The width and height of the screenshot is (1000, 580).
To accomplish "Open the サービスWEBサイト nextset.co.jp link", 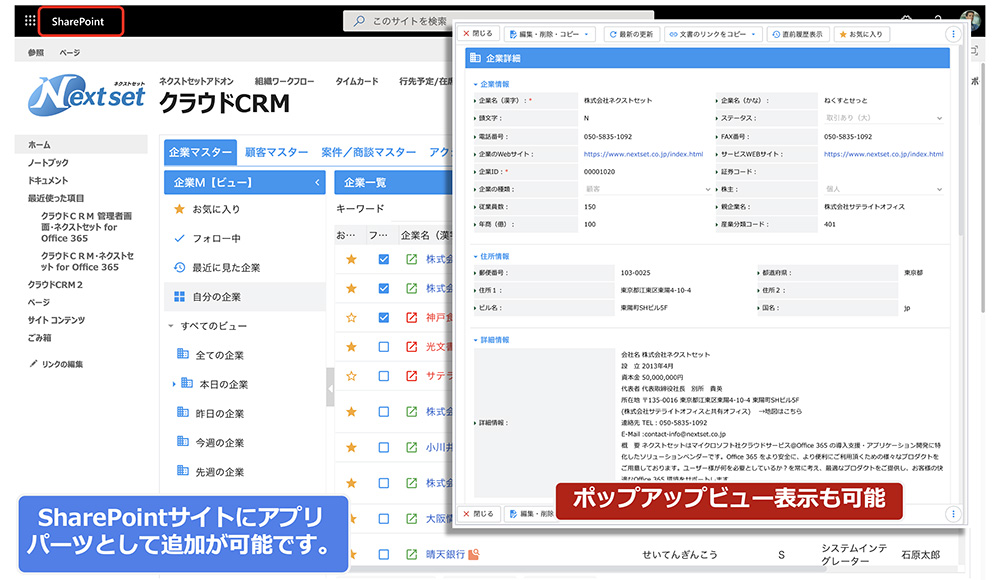I will pyautogui.click(x=883, y=154).
